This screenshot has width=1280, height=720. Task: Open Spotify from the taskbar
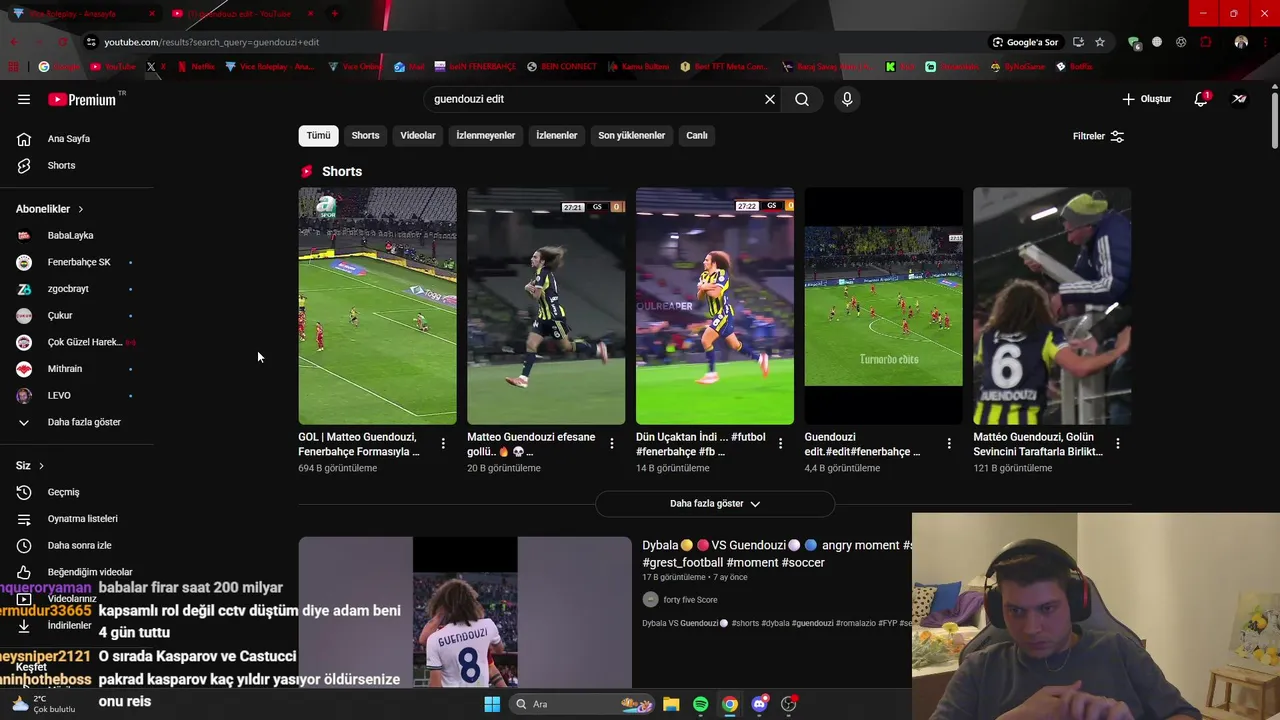point(700,704)
